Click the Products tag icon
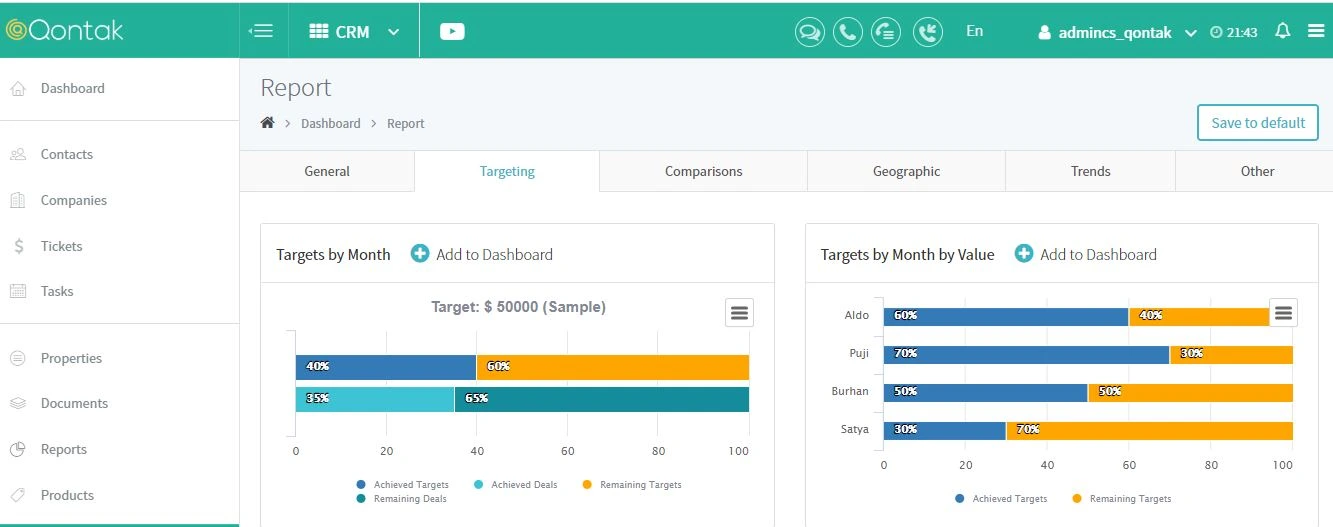 pos(17,495)
